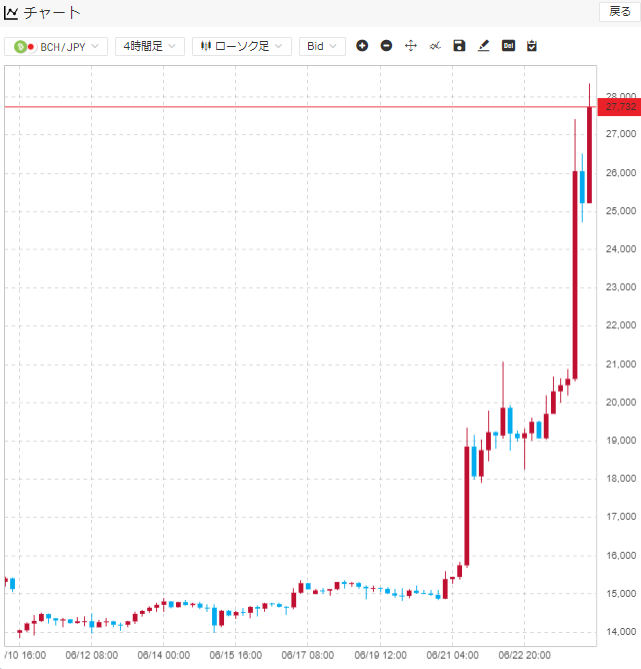Click the 20,000 price axis label
Screen dimensions: 641x669
[x=621, y=402]
